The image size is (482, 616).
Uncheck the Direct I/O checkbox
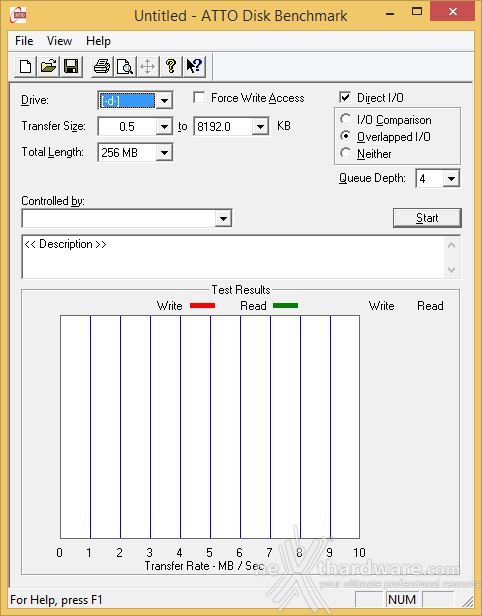[x=345, y=97]
